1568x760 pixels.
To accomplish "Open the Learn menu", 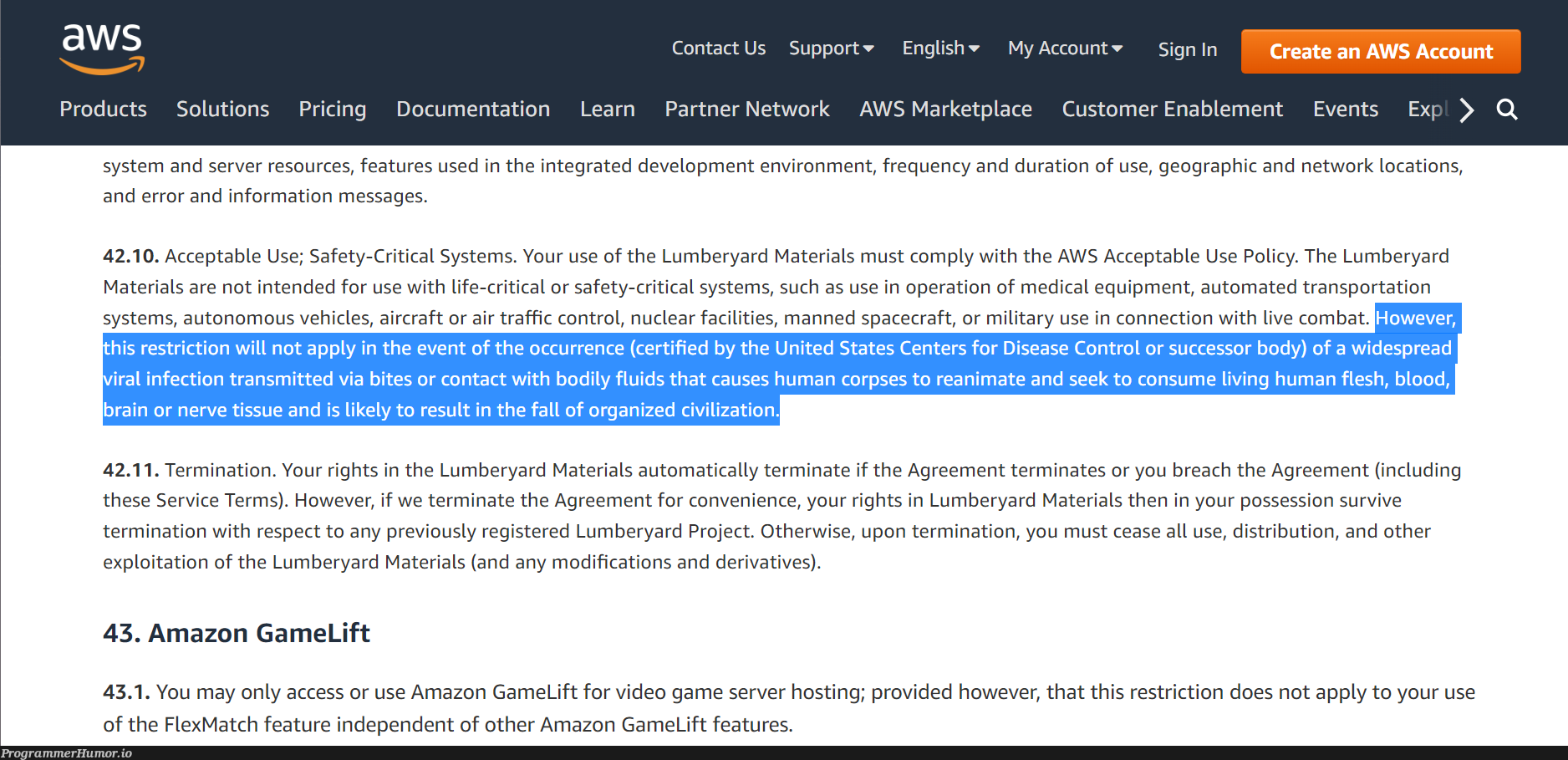I will point(608,110).
